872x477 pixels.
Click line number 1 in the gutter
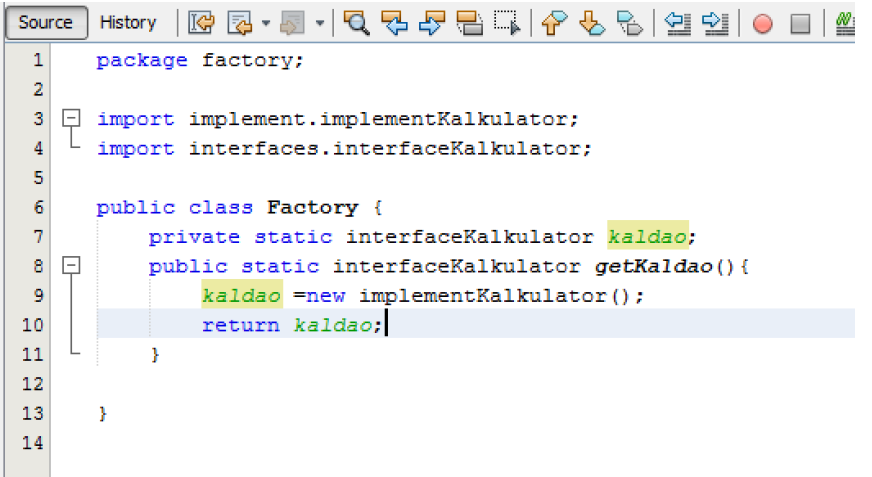[38, 59]
